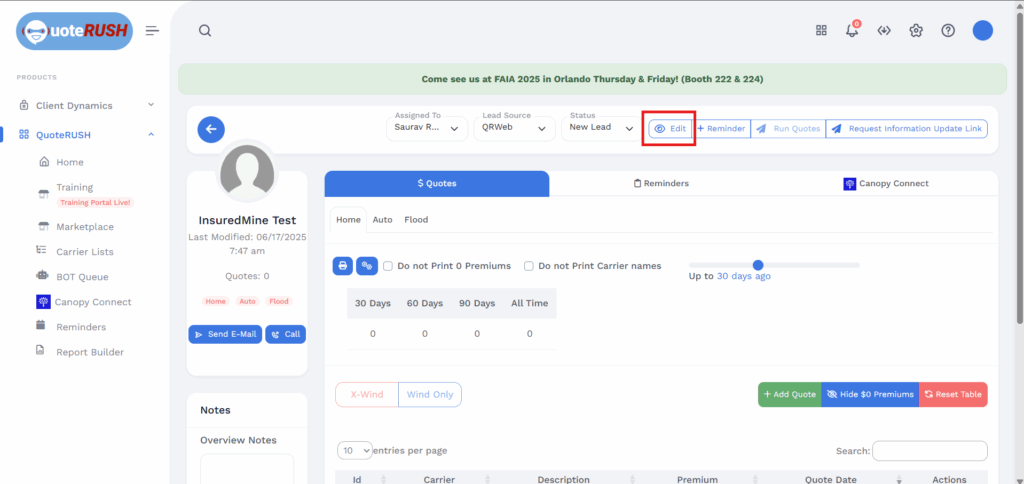This screenshot has height=484, width=1024.
Task: Click the pink Flood tag badge
Action: pyautogui.click(x=279, y=301)
